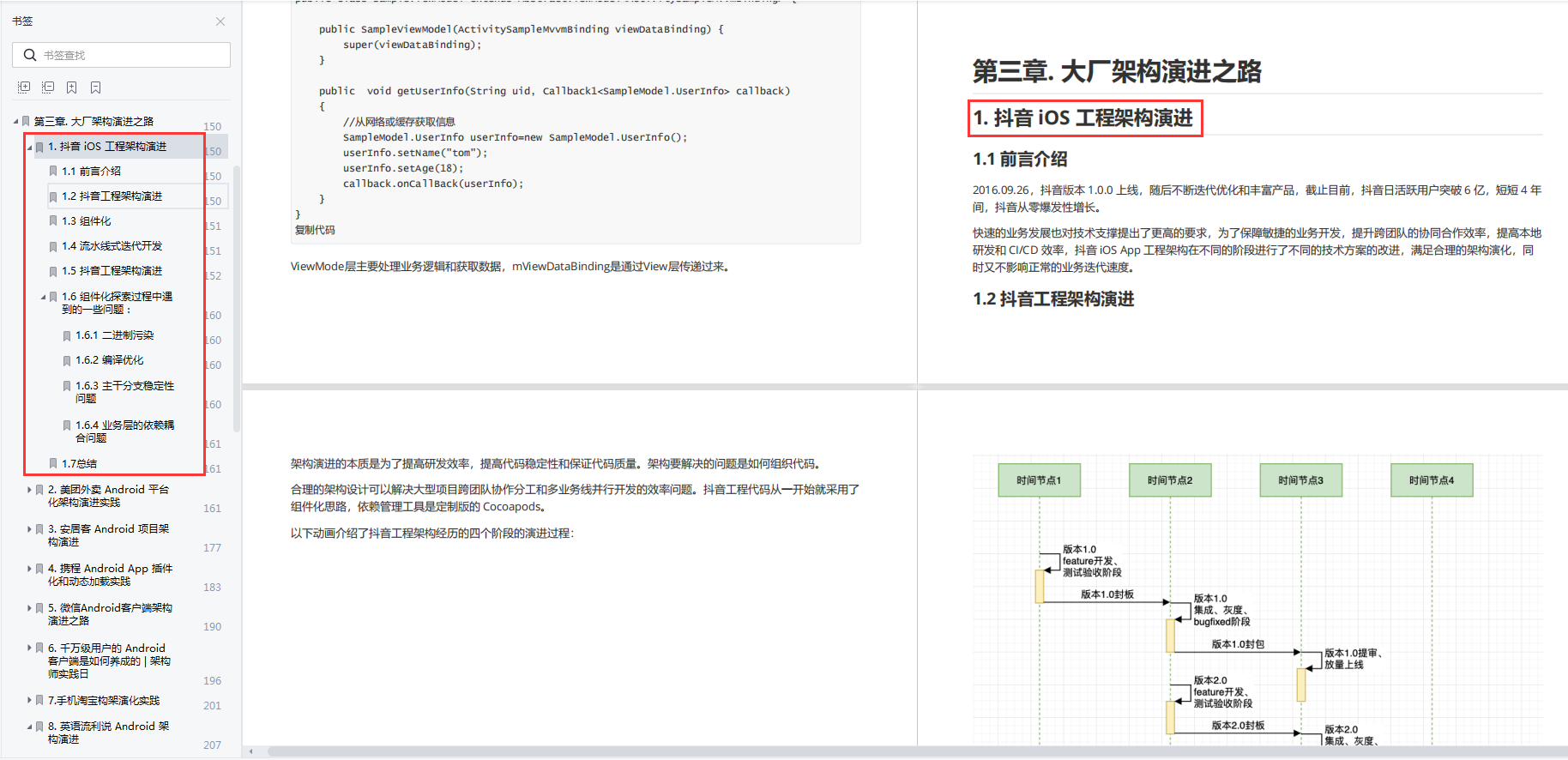Expand the 2. 美团外卖 Android bookmark
The width and height of the screenshot is (1568, 760).
click(29, 490)
